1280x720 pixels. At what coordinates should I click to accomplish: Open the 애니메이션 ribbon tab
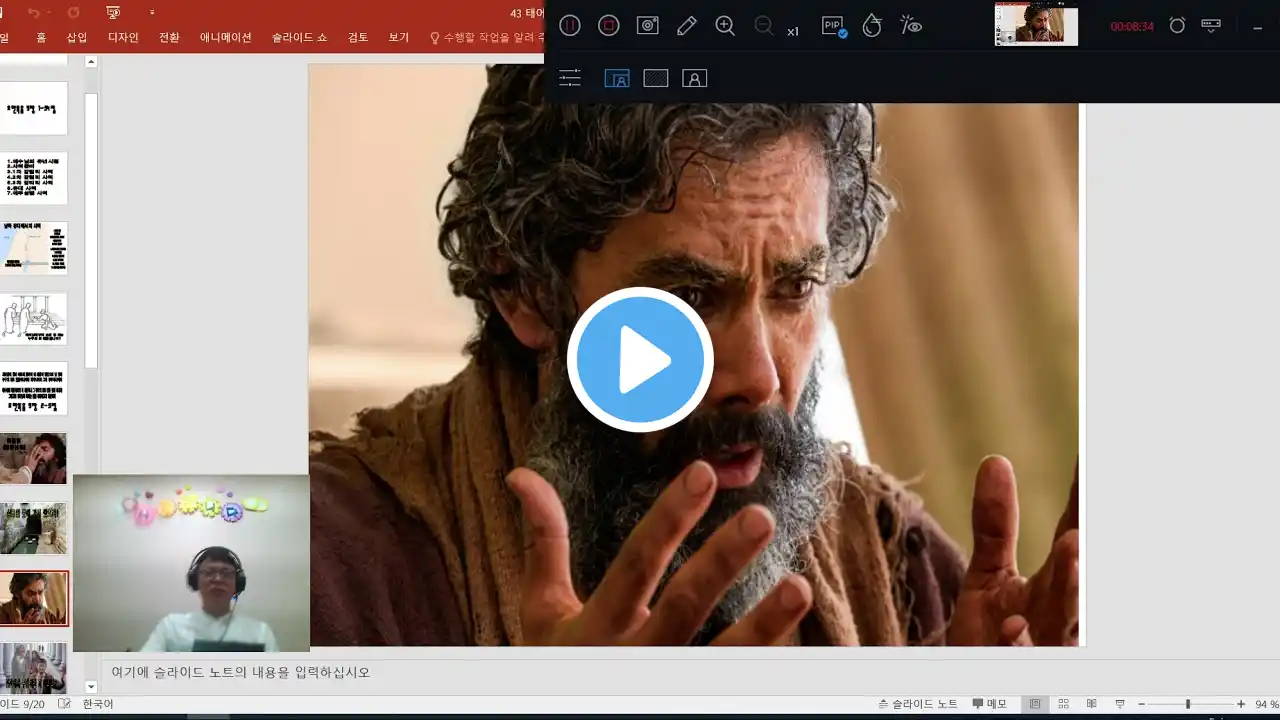pyautogui.click(x=225, y=38)
